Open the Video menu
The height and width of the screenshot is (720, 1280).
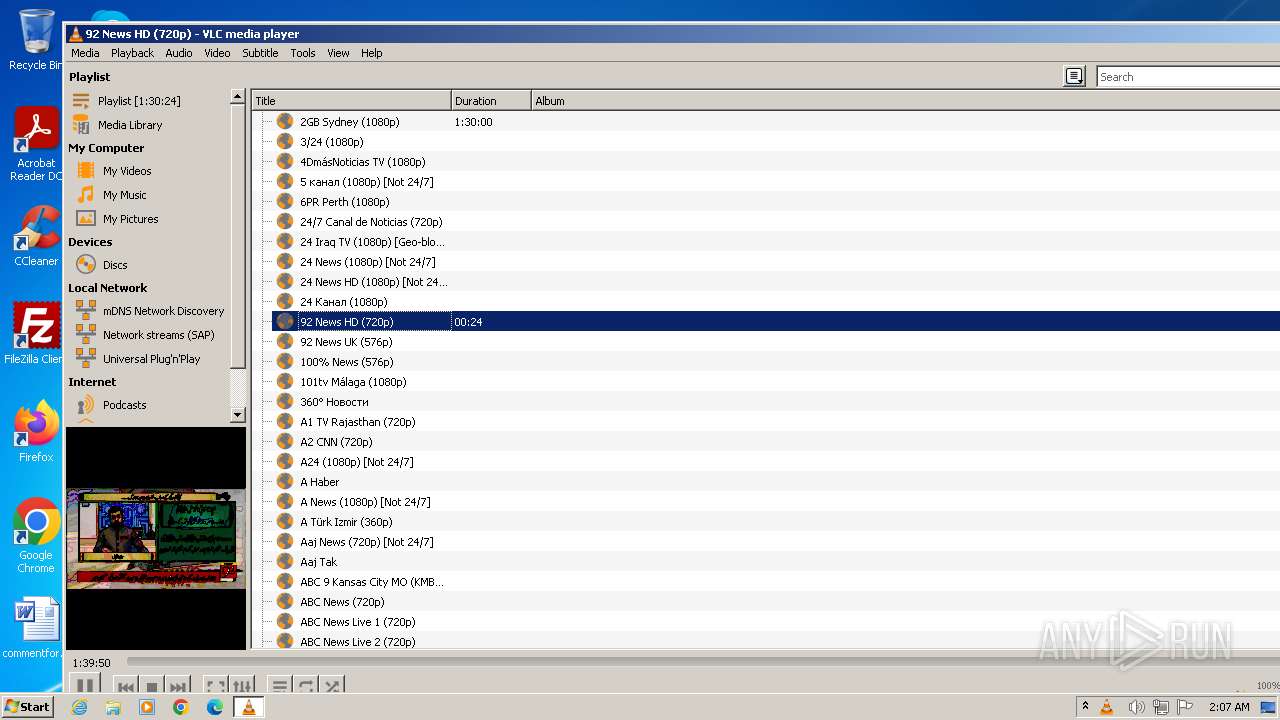click(217, 53)
